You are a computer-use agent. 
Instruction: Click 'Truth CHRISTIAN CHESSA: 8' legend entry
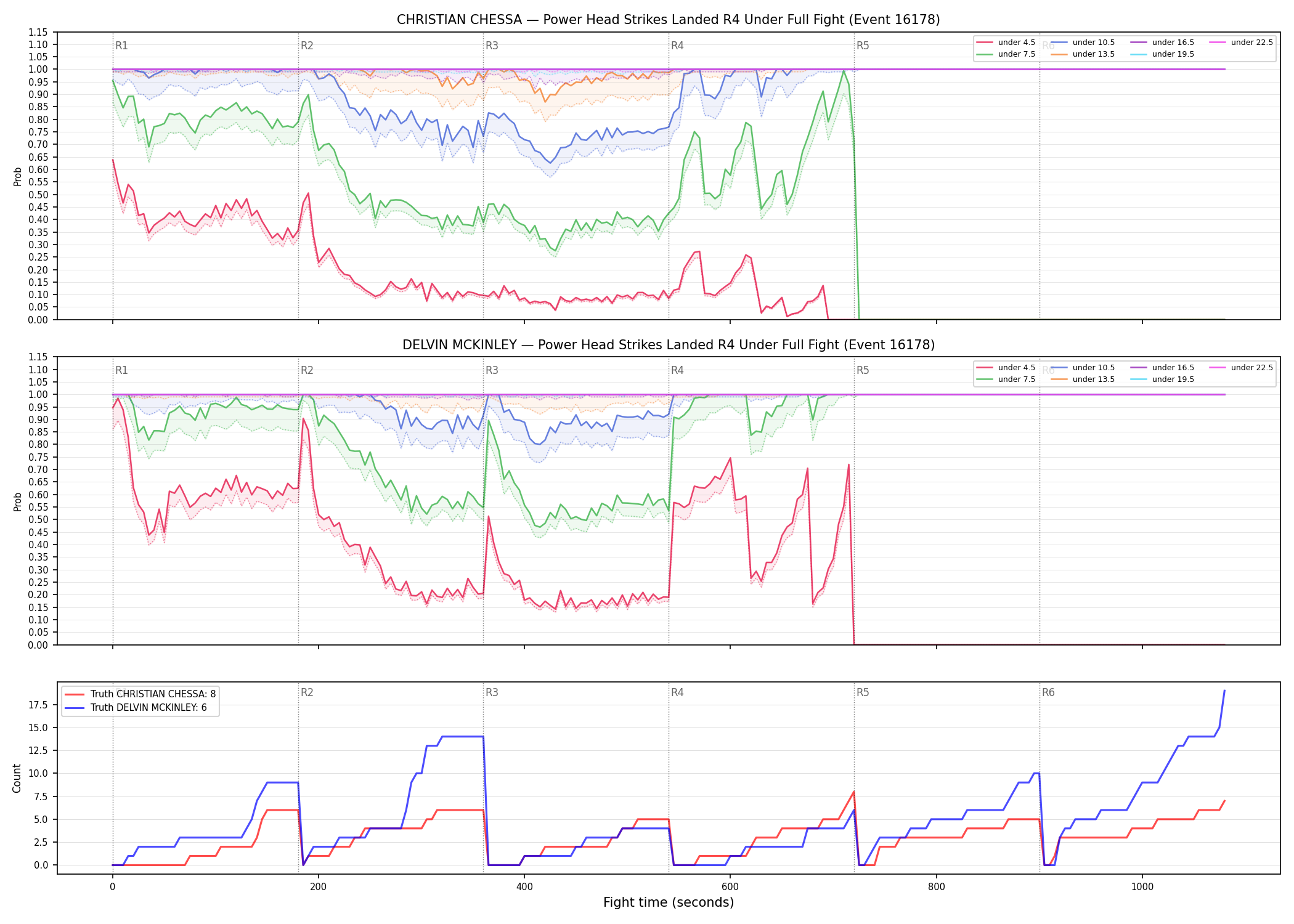(140, 694)
